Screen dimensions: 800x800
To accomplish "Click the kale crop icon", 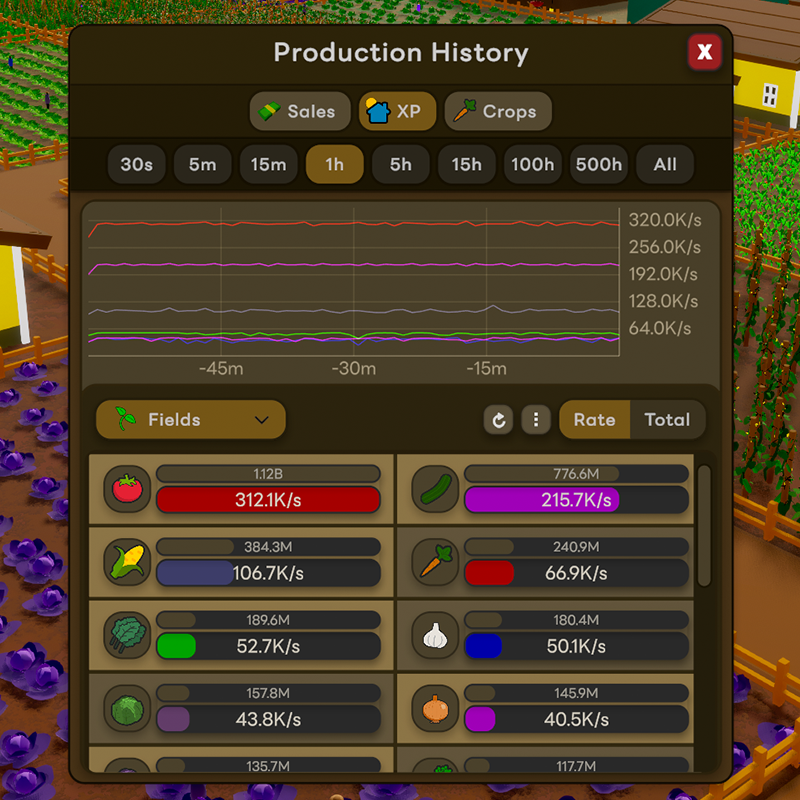I will point(127,635).
